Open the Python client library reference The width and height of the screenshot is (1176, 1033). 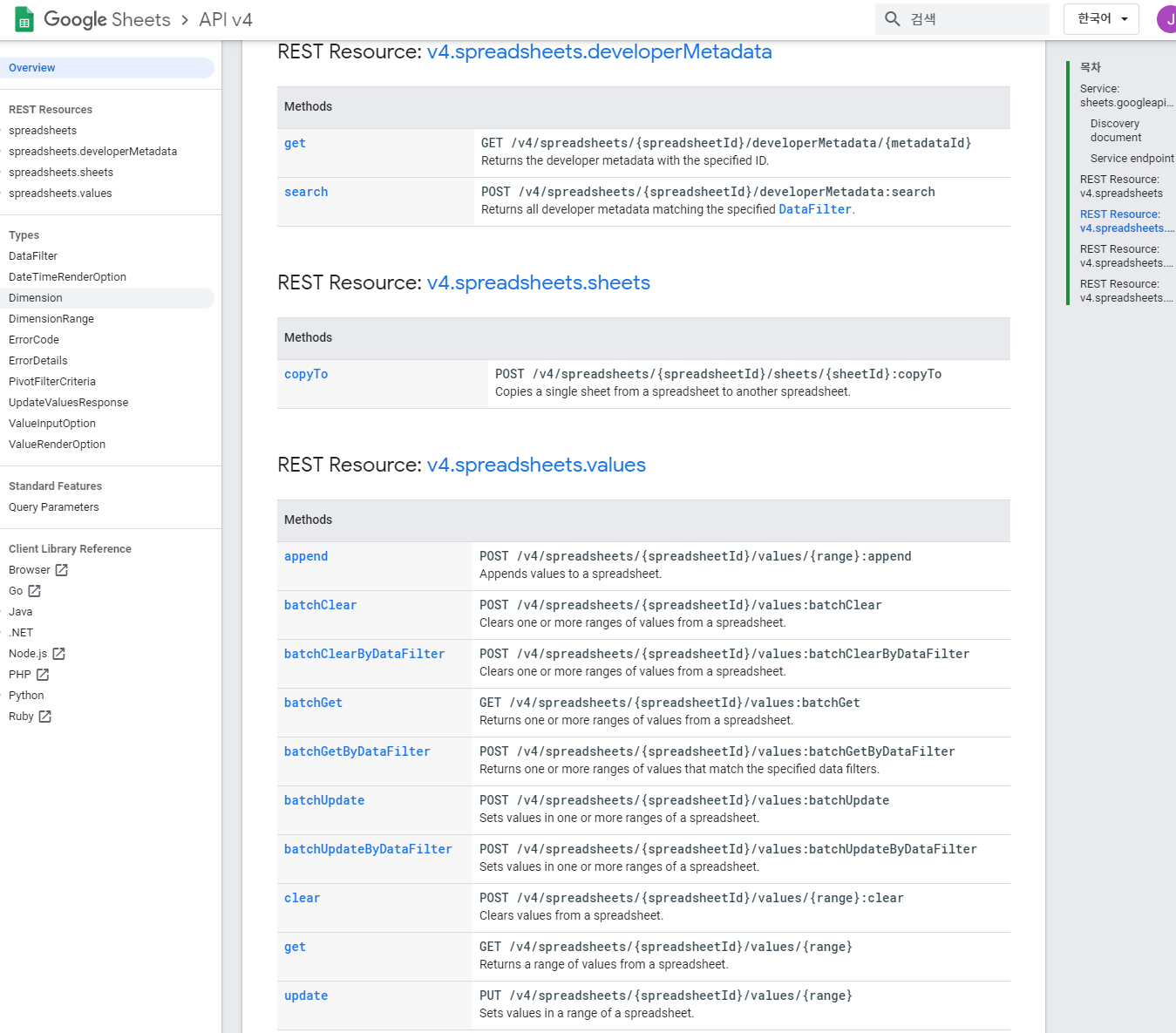(26, 696)
